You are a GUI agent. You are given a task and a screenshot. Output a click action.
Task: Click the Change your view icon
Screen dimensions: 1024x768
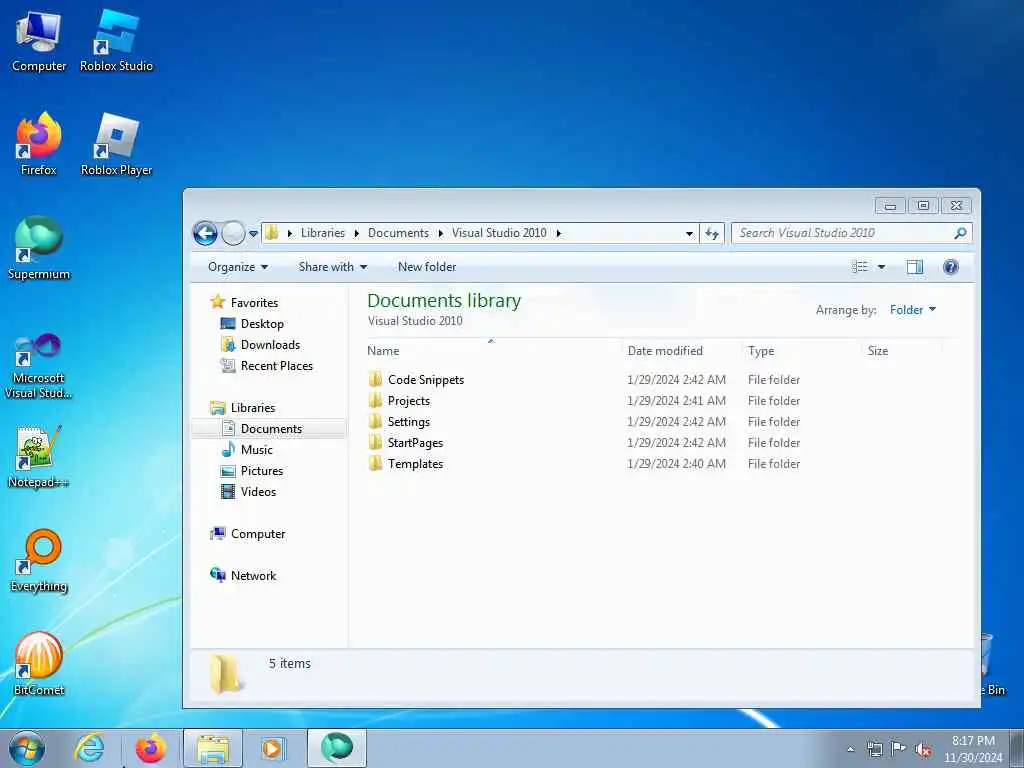pyautogui.click(x=860, y=266)
